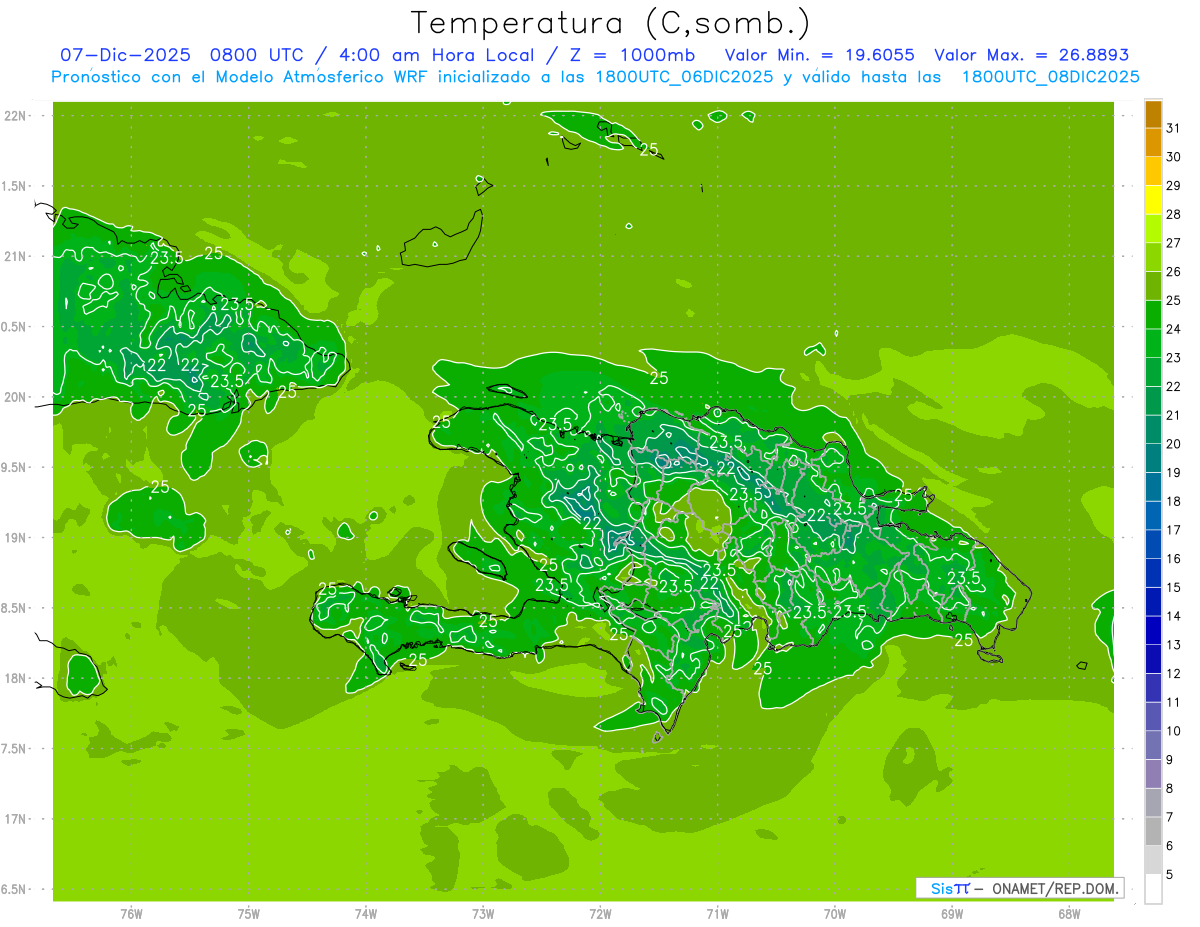The height and width of the screenshot is (927, 1200).
Task: Click the "27" label on the color scale
Action: 1173,243
